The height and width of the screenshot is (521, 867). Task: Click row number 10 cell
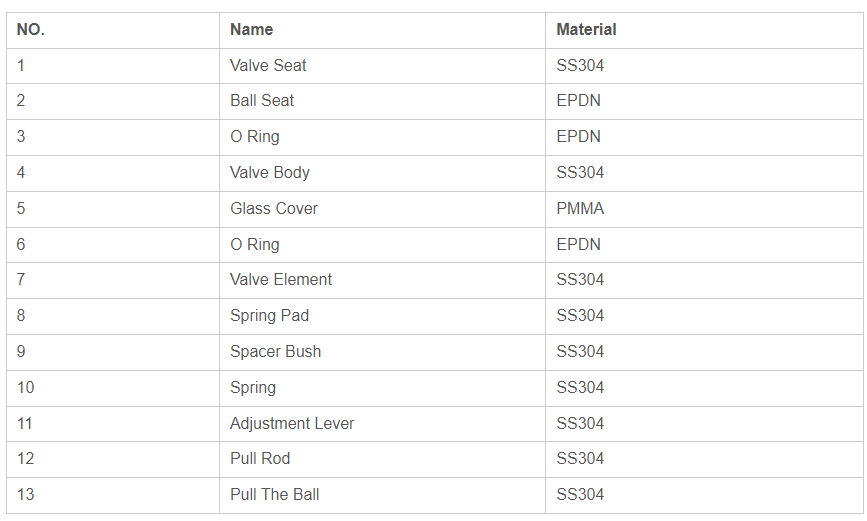(x=113, y=388)
